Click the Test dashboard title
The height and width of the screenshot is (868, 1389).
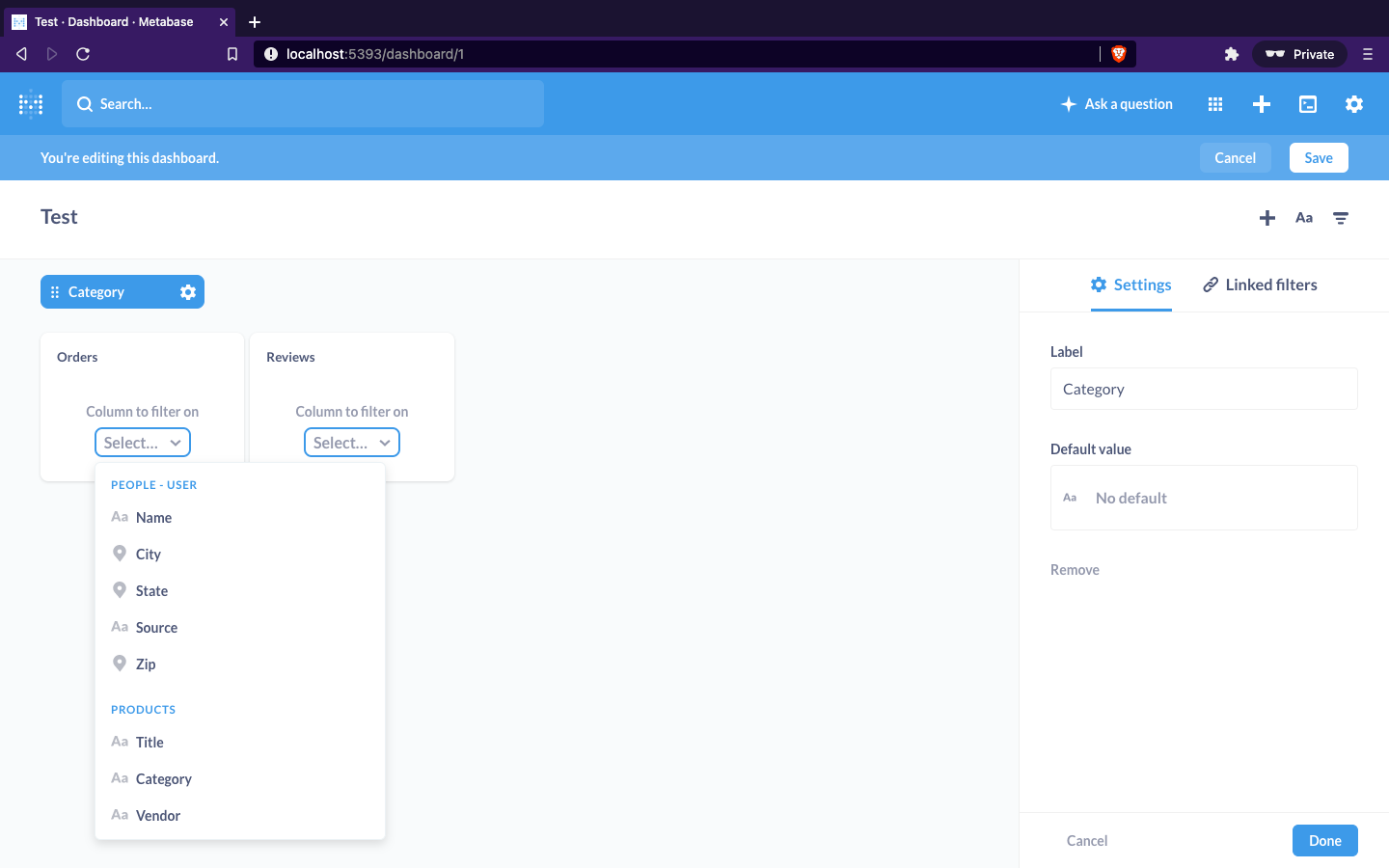pos(59,217)
